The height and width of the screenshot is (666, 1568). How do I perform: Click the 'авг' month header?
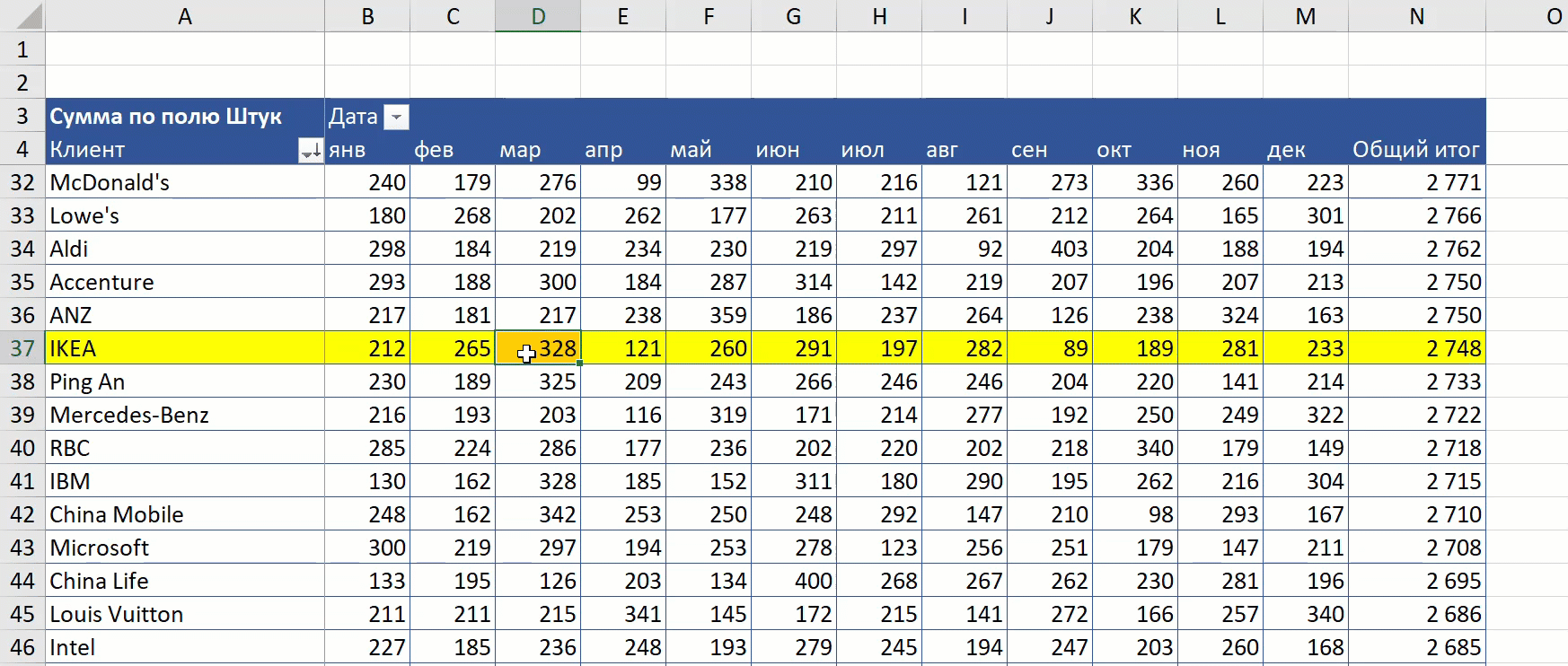[965, 149]
